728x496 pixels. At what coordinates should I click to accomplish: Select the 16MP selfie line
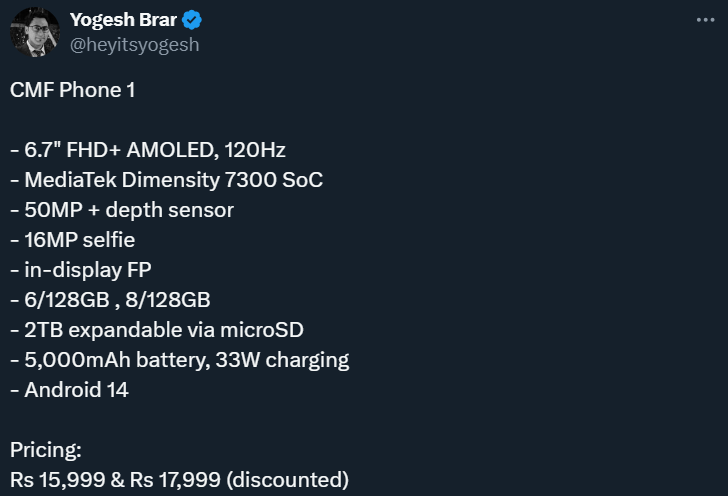[x=73, y=240]
